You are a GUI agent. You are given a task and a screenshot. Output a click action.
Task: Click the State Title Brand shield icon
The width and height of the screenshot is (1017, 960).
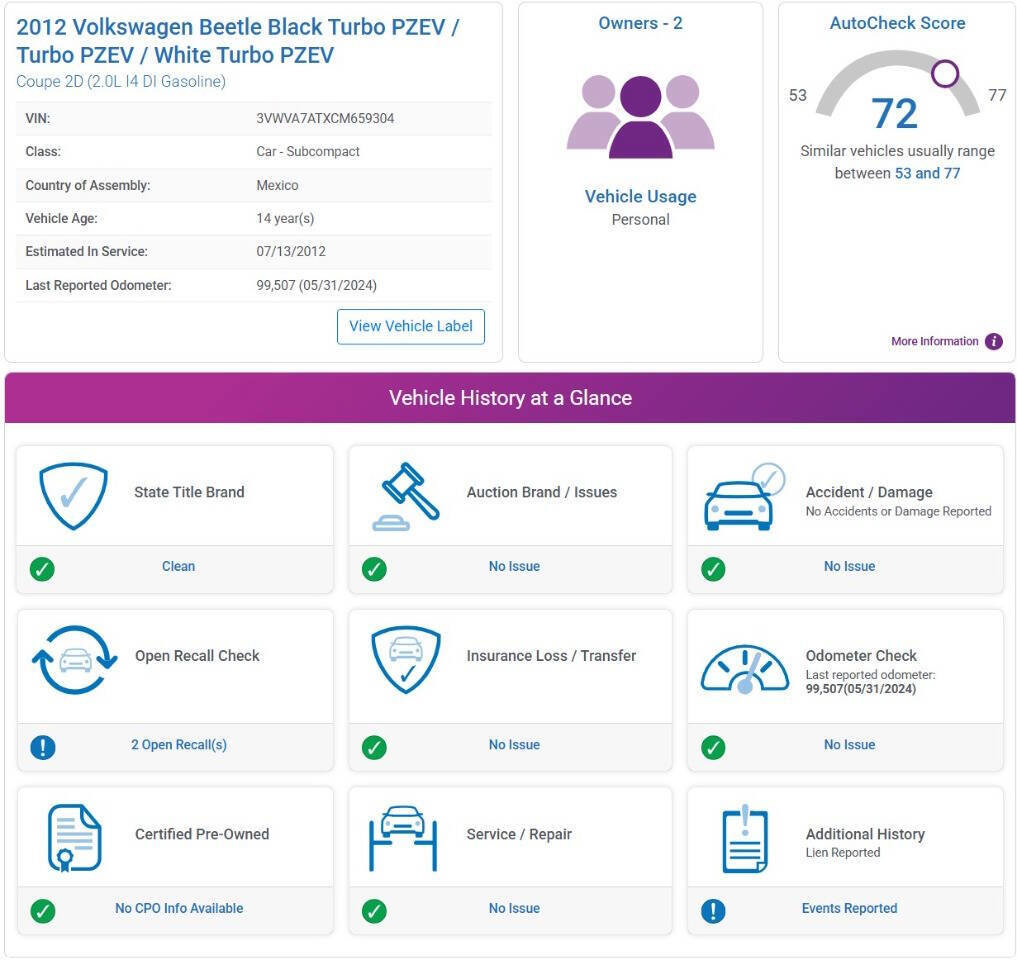click(x=73, y=496)
